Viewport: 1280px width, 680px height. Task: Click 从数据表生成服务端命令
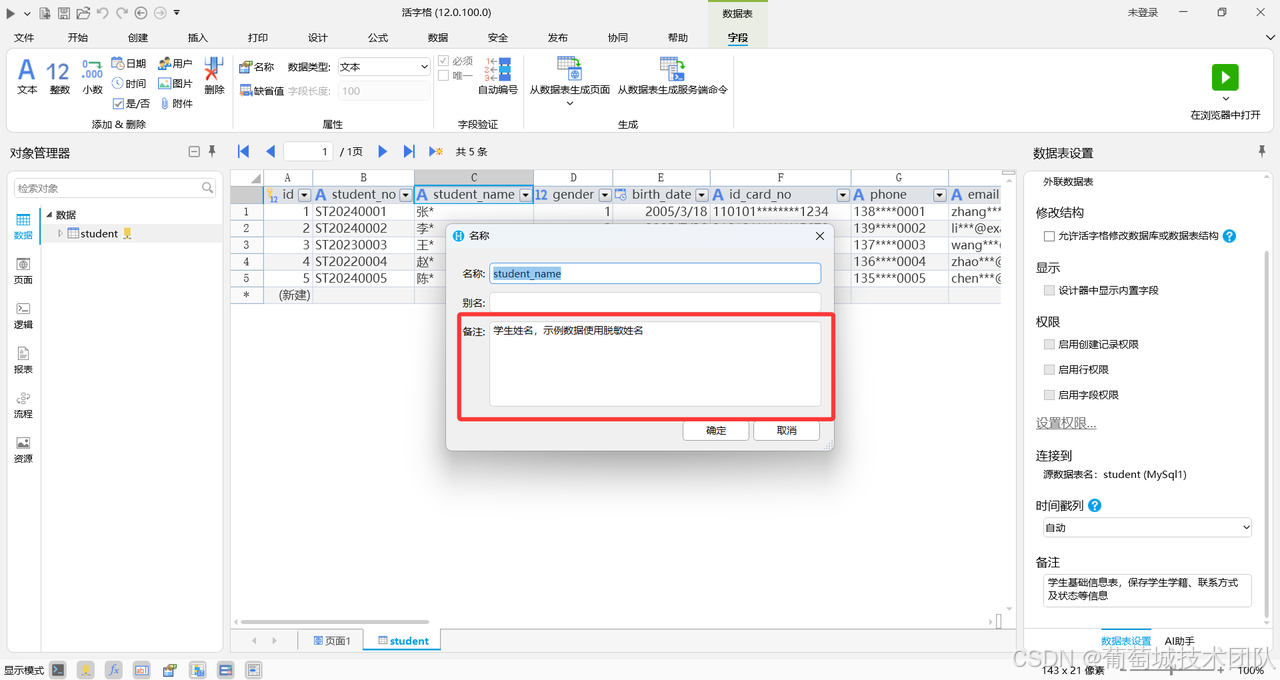(672, 76)
